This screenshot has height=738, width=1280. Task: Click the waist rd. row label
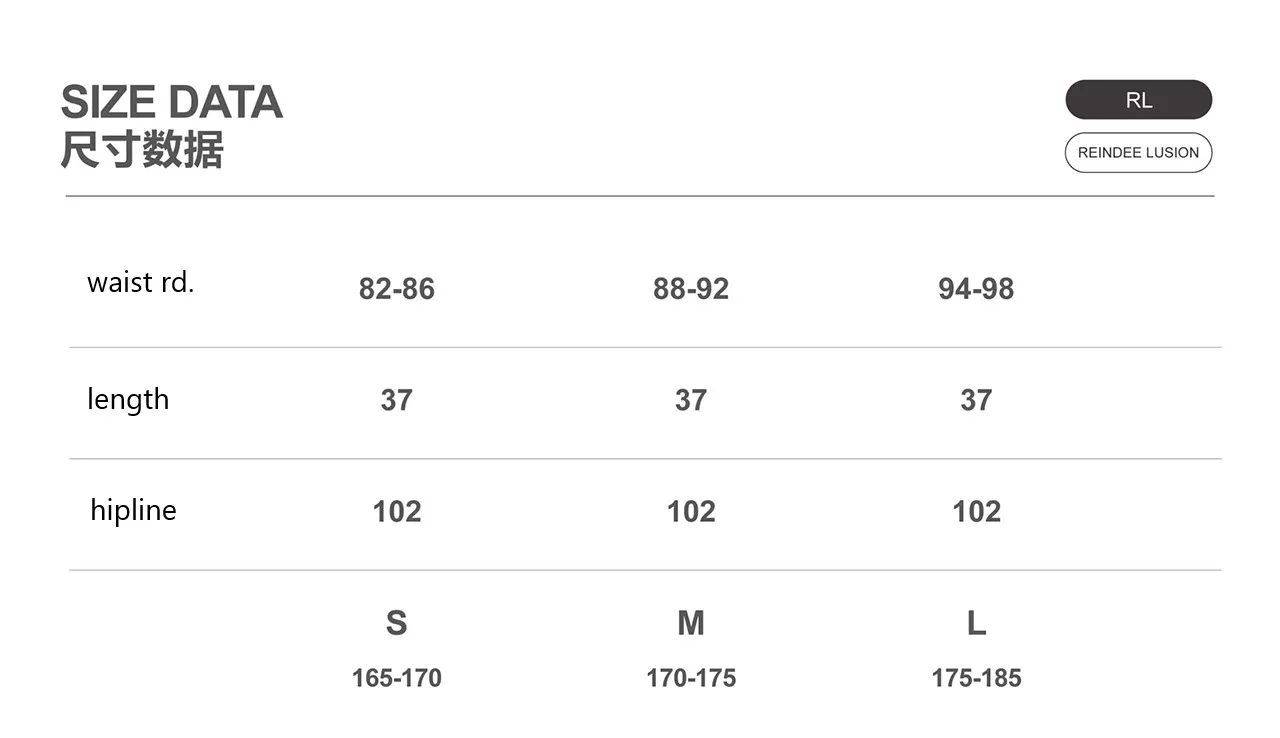tap(141, 282)
